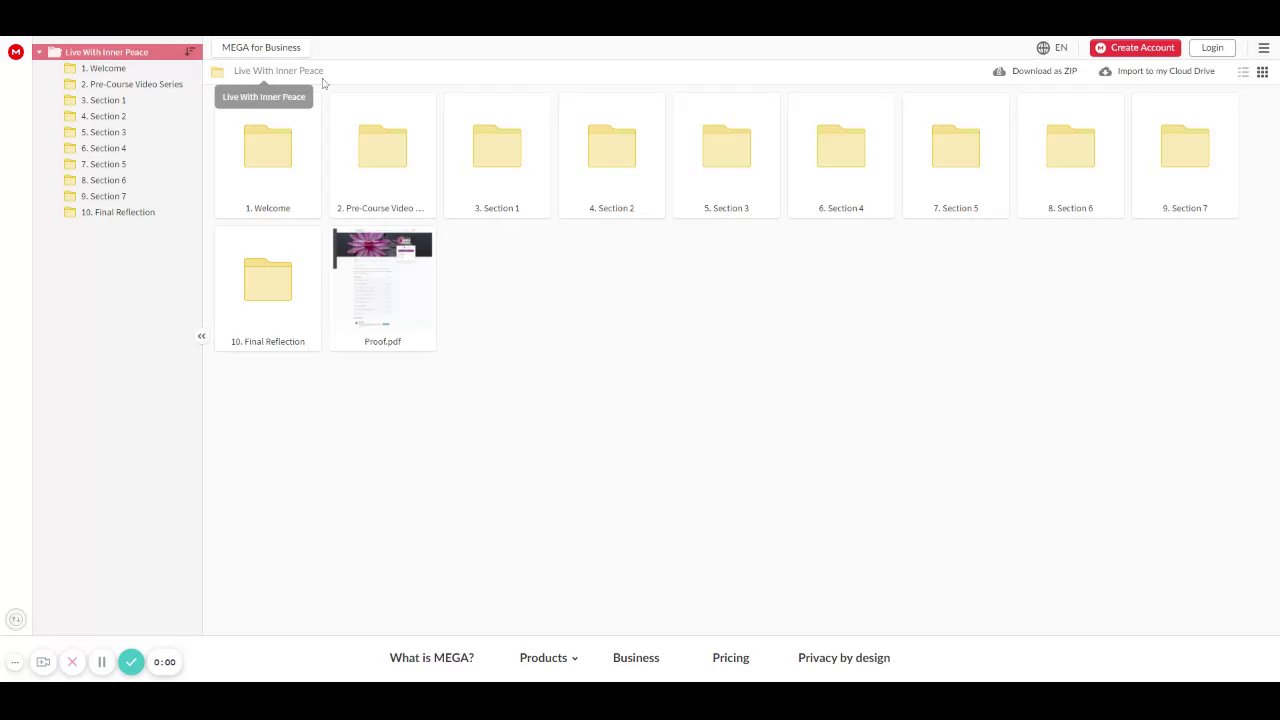Switch to list view
1280x720 pixels.
pos(1243,72)
